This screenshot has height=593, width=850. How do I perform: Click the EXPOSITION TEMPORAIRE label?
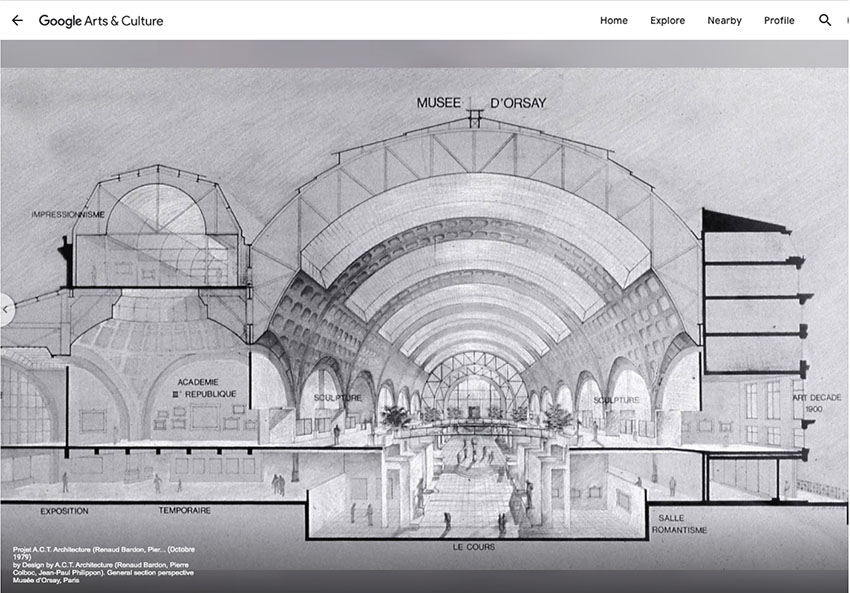tap(125, 510)
